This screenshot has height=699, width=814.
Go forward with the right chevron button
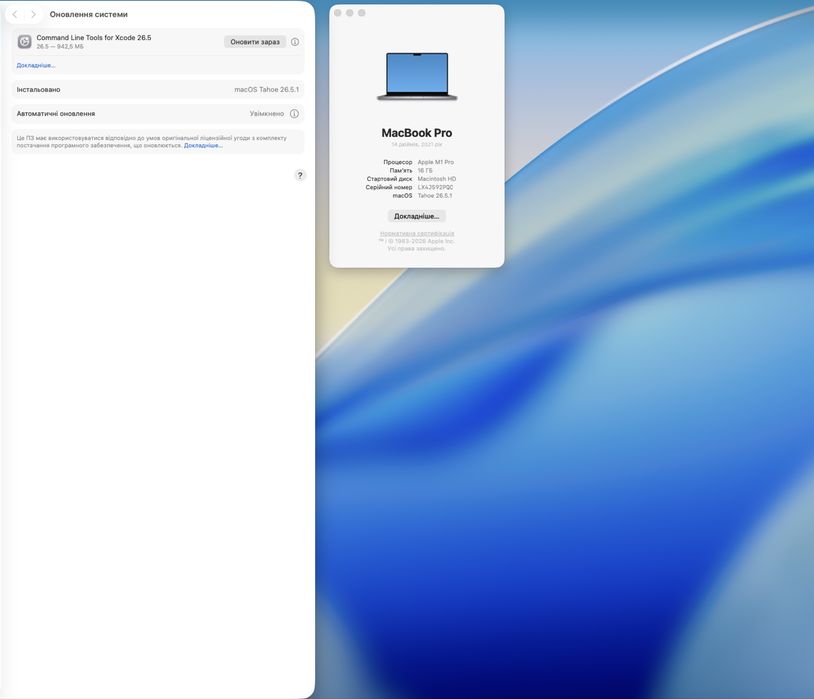coord(34,15)
